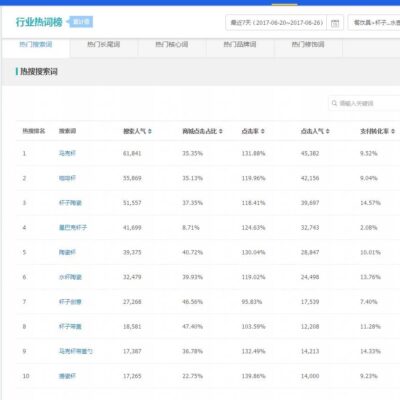Image resolution: width=400 pixels, height=400 pixels.
Task: Open the calendar icon beside the date range
Action: click(x=335, y=23)
